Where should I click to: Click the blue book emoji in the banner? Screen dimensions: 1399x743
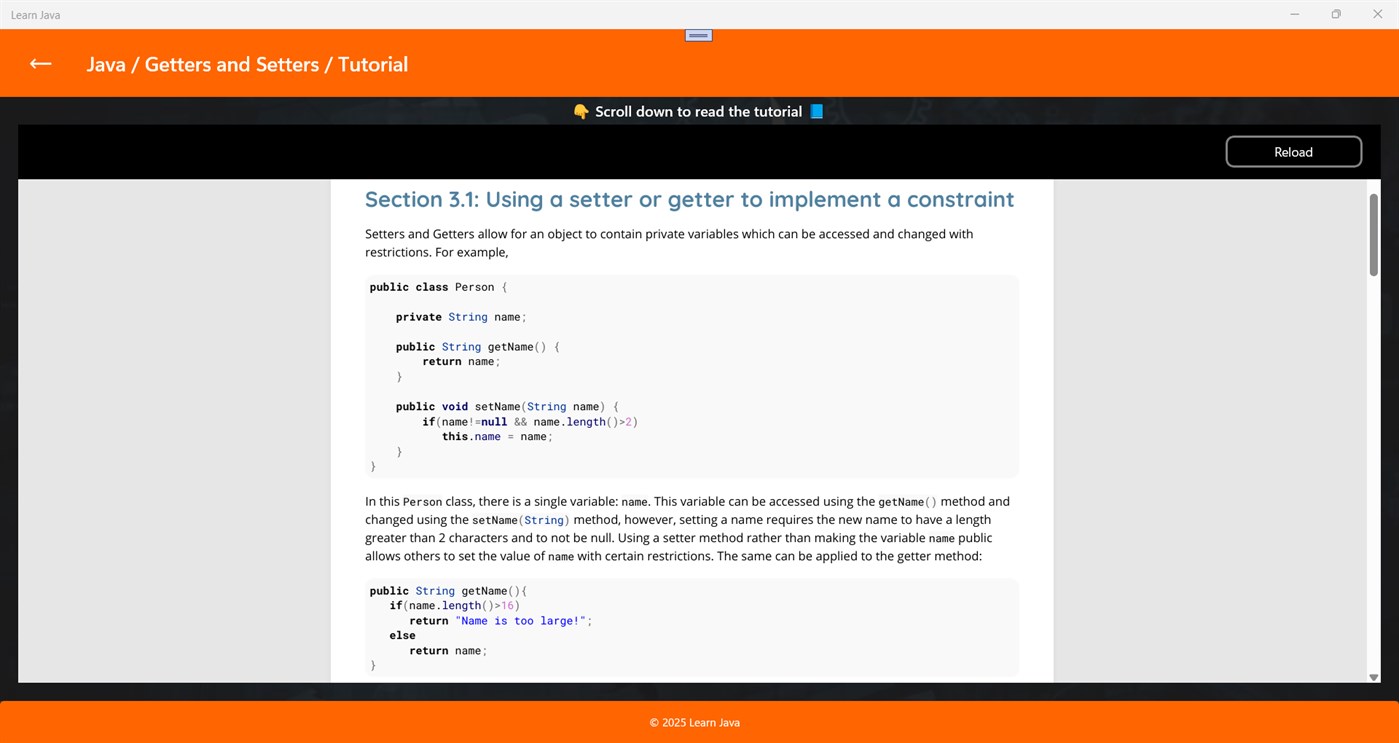coord(816,111)
